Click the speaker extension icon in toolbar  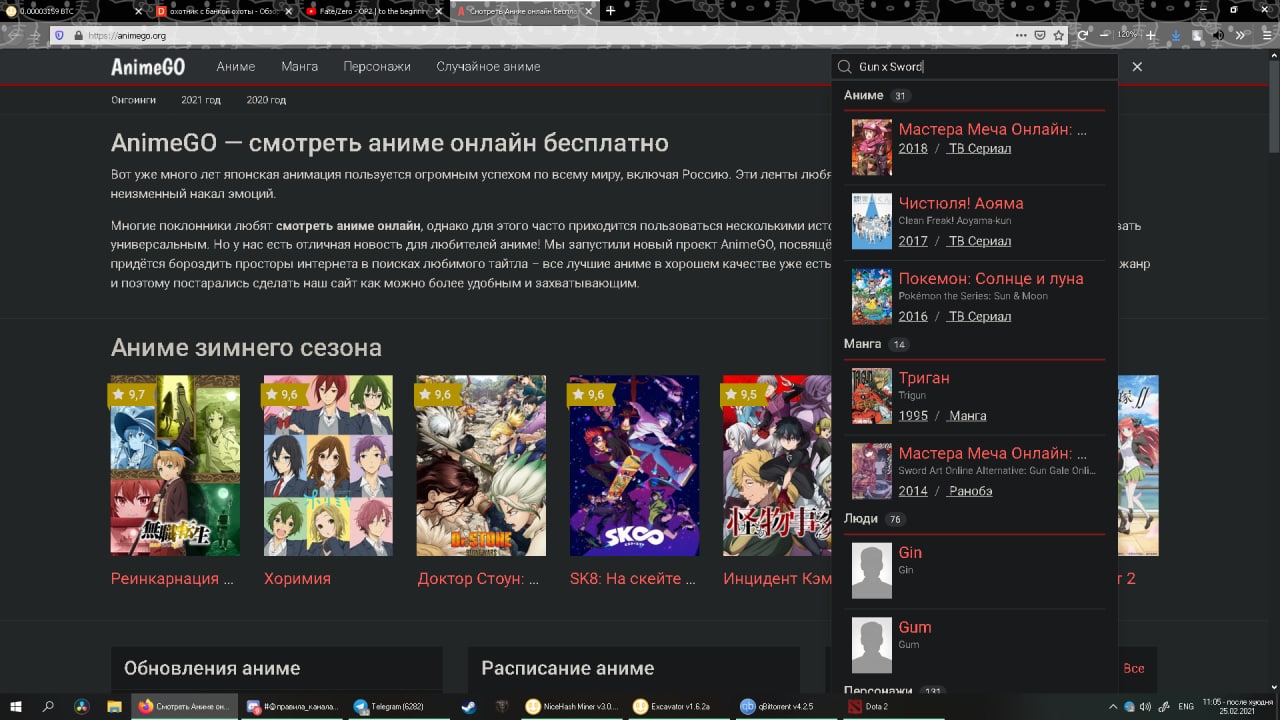point(1218,35)
